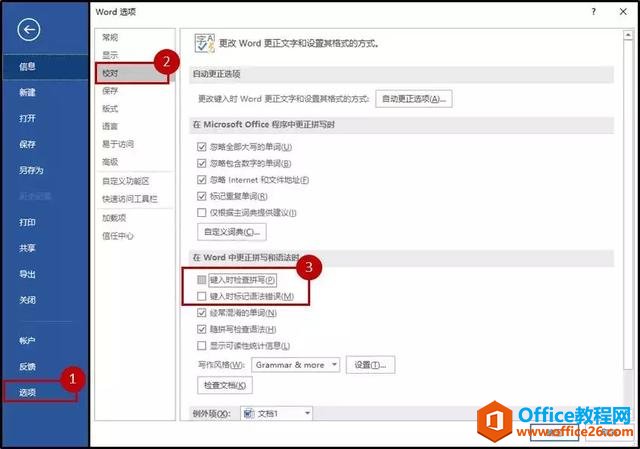Select 信任中心 category in options list

(x=118, y=236)
